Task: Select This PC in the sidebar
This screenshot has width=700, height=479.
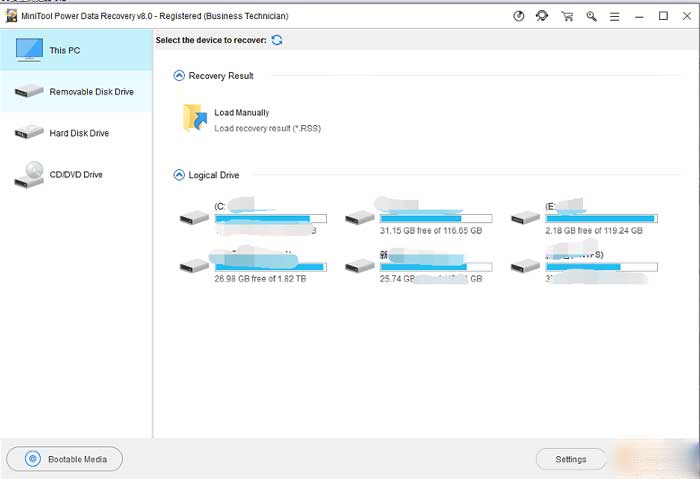Action: click(x=76, y=50)
